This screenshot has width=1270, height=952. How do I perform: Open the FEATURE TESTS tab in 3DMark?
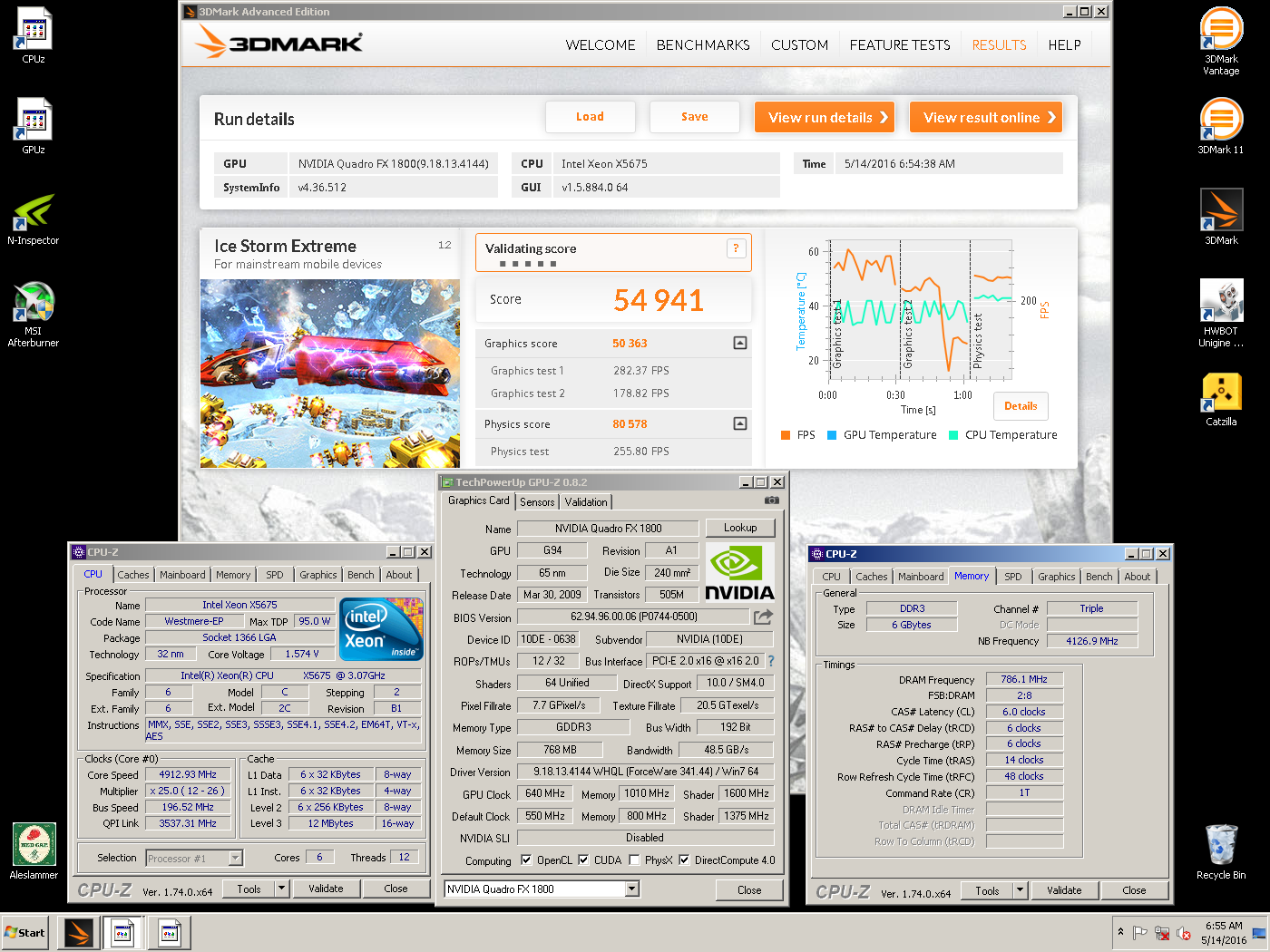point(900,45)
